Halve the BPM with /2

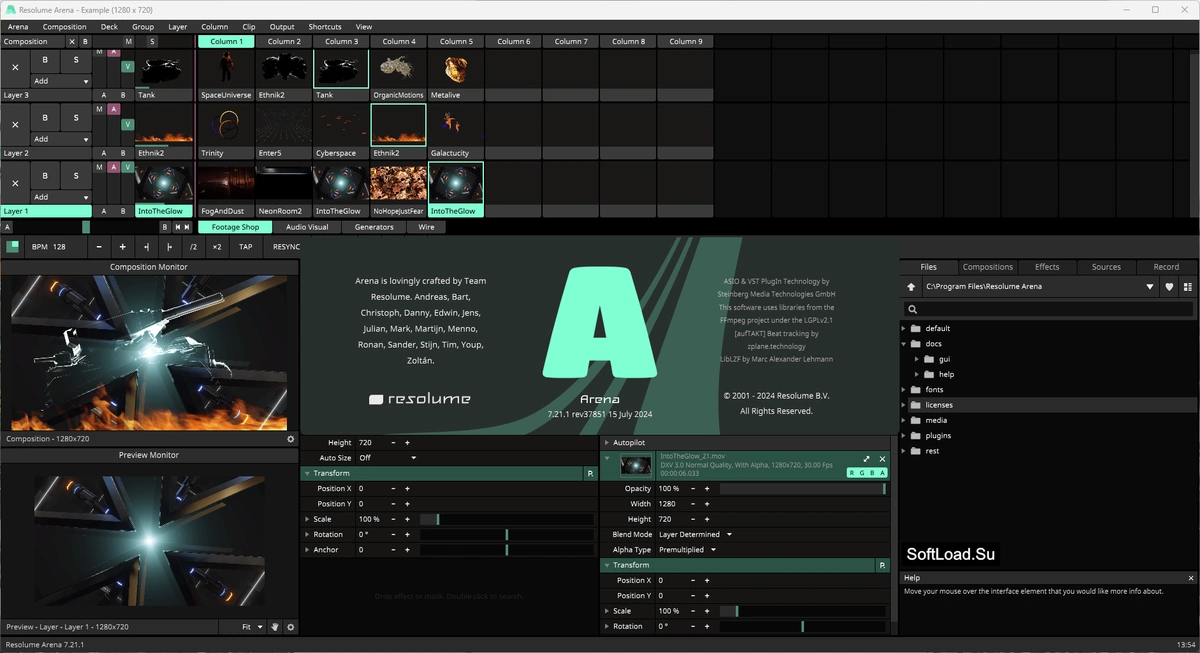[193, 246]
